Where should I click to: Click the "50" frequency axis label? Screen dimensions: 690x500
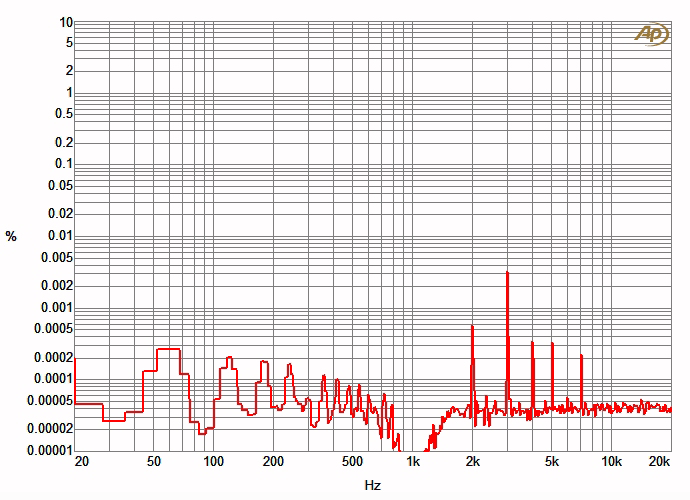coord(154,462)
